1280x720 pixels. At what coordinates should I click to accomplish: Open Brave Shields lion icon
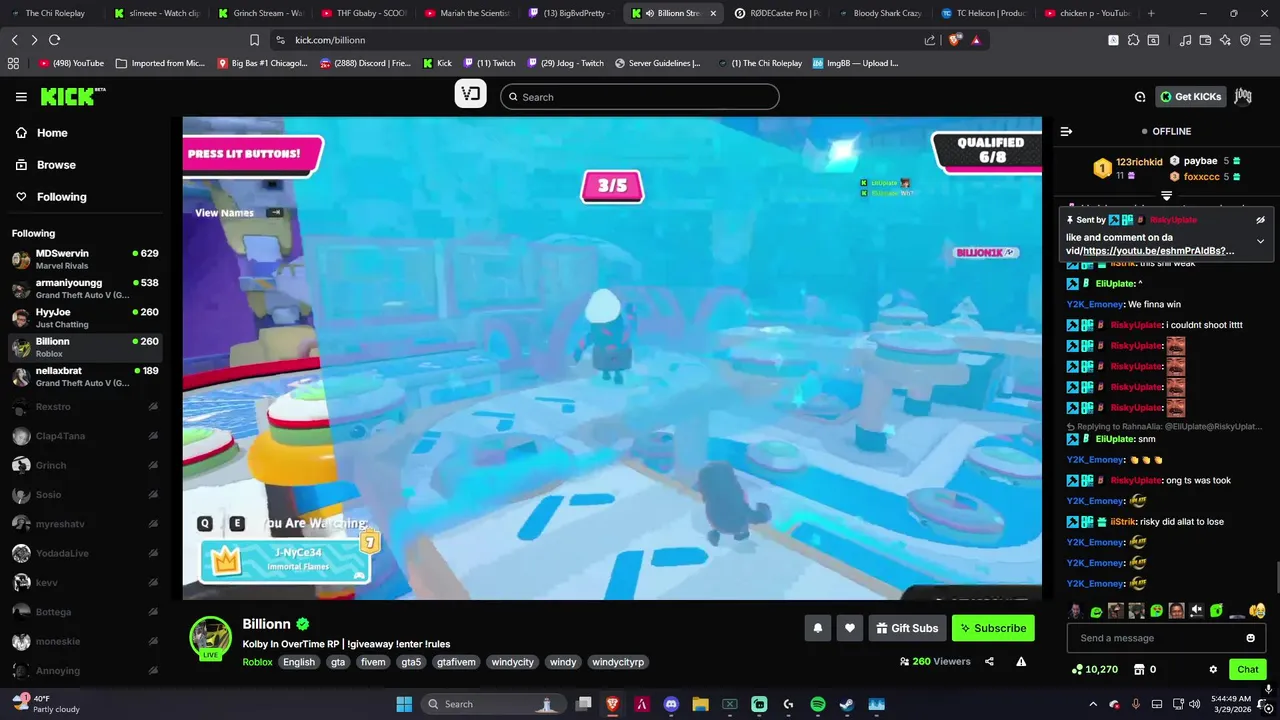[x=953, y=40]
